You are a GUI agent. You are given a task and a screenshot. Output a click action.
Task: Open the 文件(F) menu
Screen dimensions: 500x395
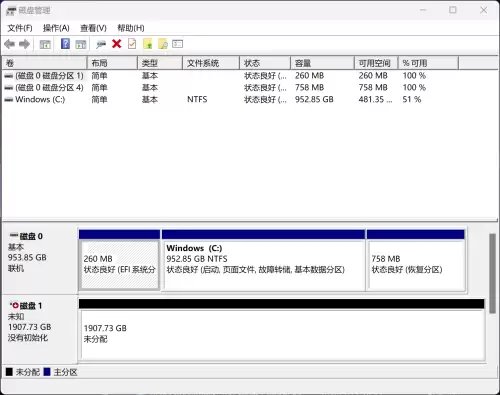click(x=20, y=28)
